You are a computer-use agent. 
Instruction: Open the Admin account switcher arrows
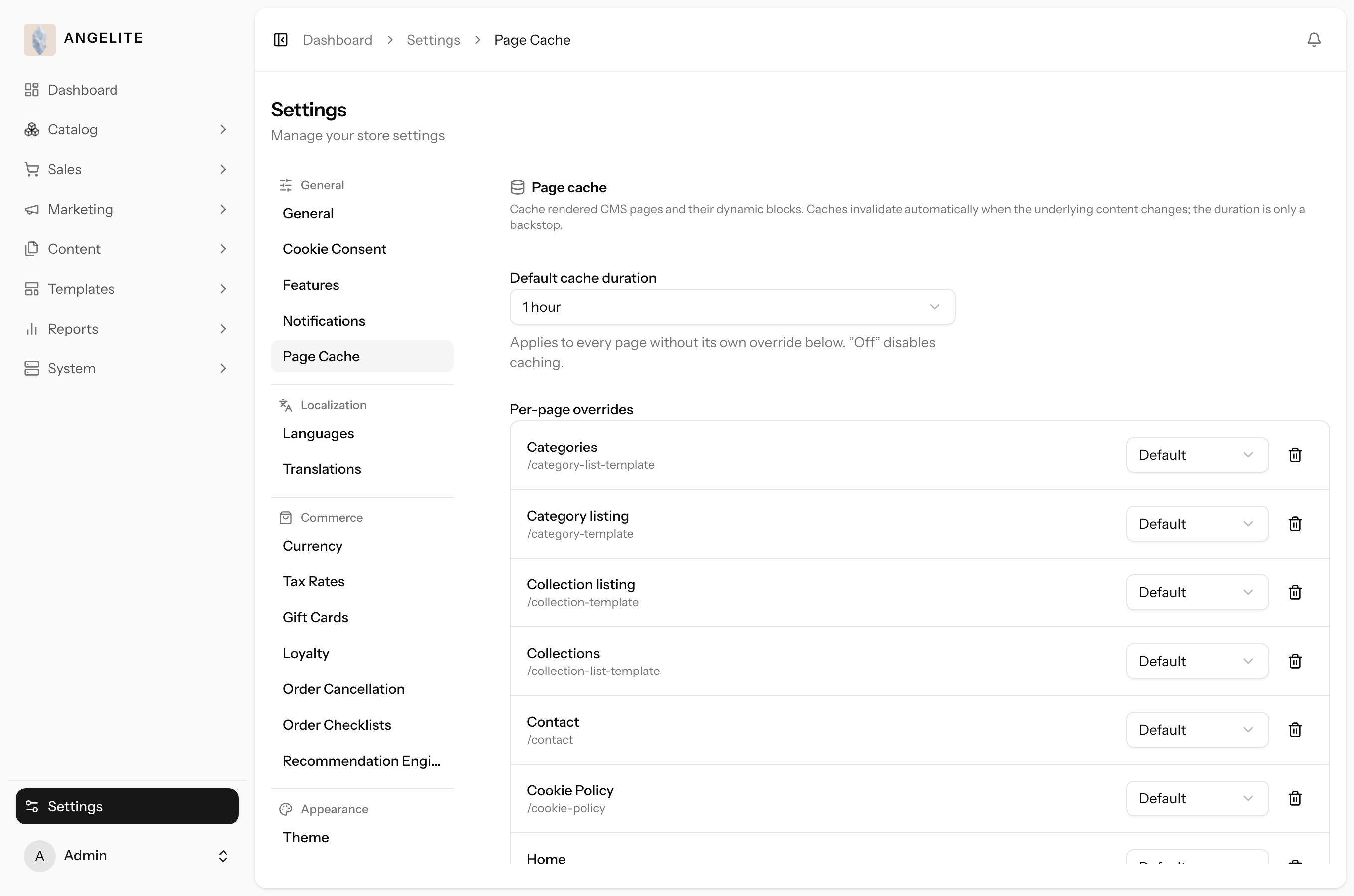[x=223, y=855]
